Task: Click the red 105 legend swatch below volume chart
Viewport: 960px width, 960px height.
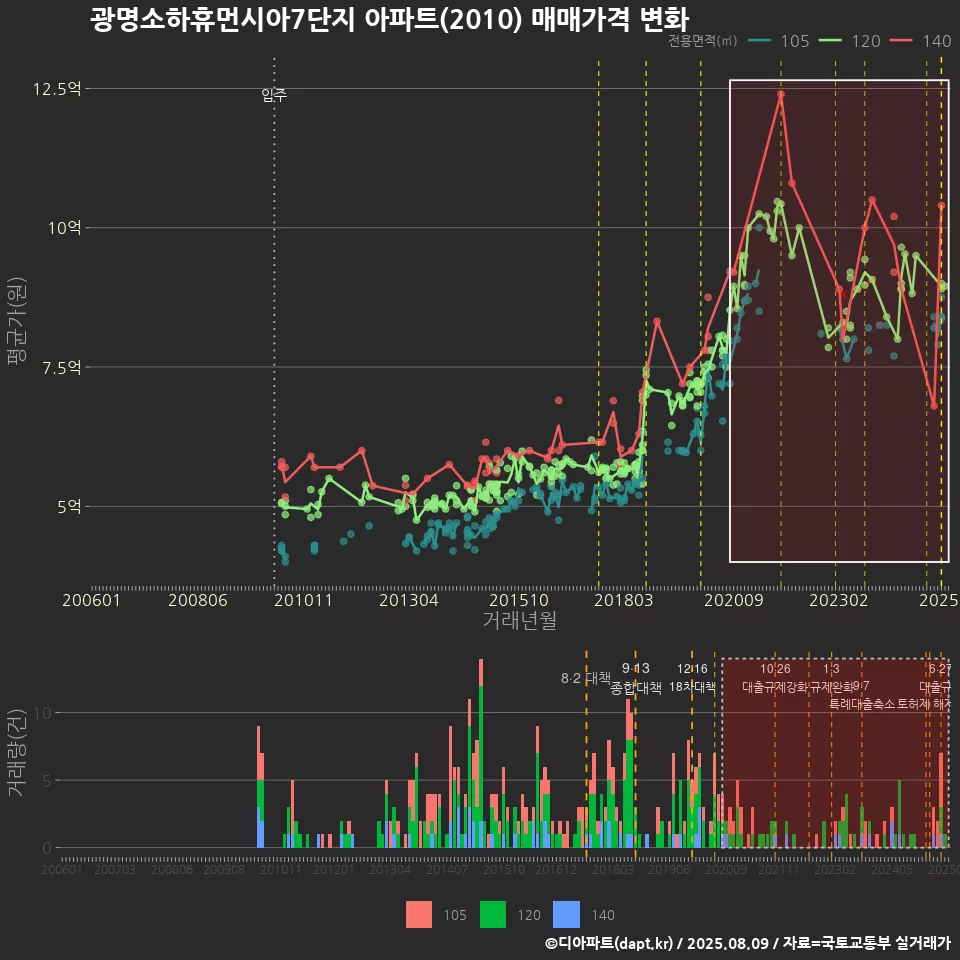Action: tap(419, 915)
